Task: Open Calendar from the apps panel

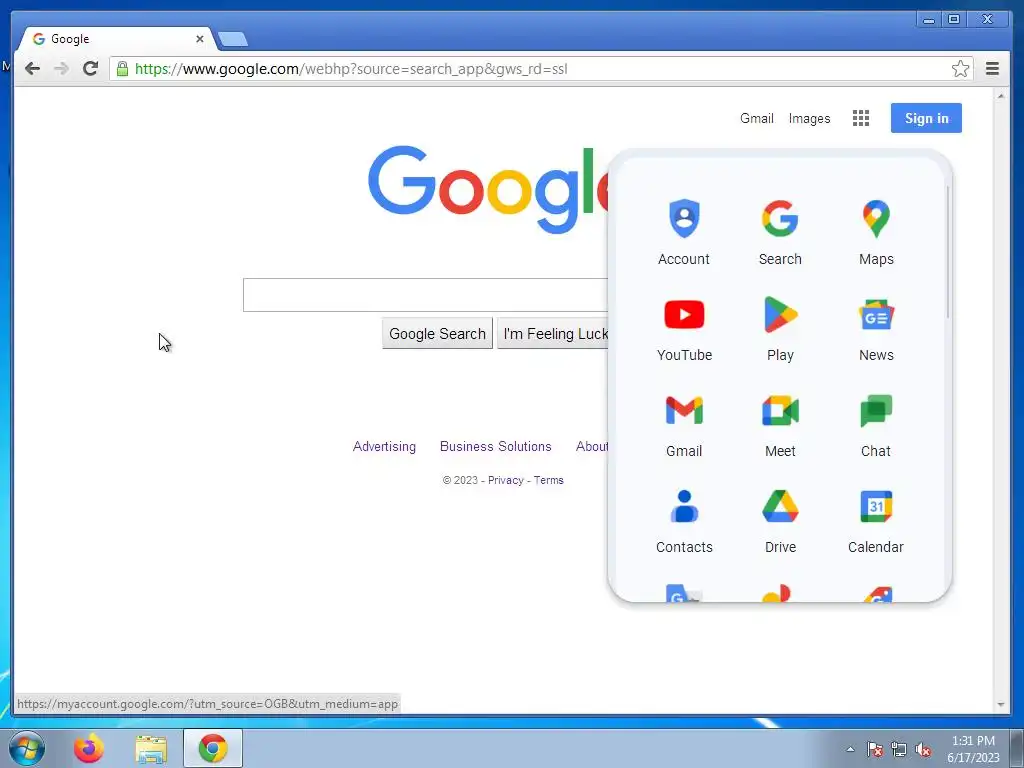Action: (x=876, y=520)
